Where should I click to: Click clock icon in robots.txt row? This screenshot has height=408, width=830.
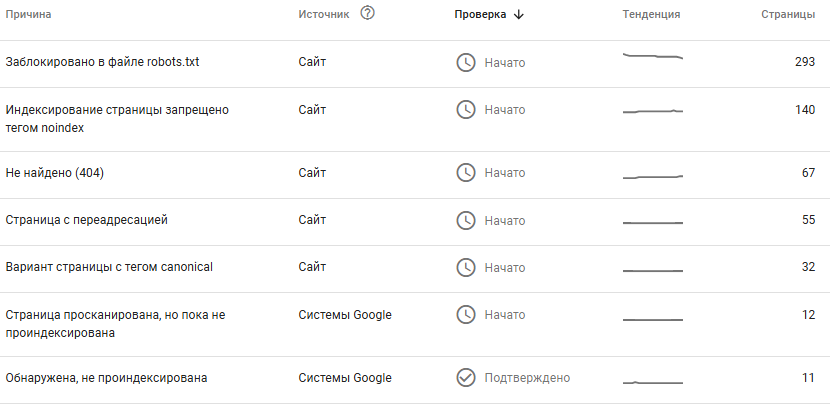point(466,63)
